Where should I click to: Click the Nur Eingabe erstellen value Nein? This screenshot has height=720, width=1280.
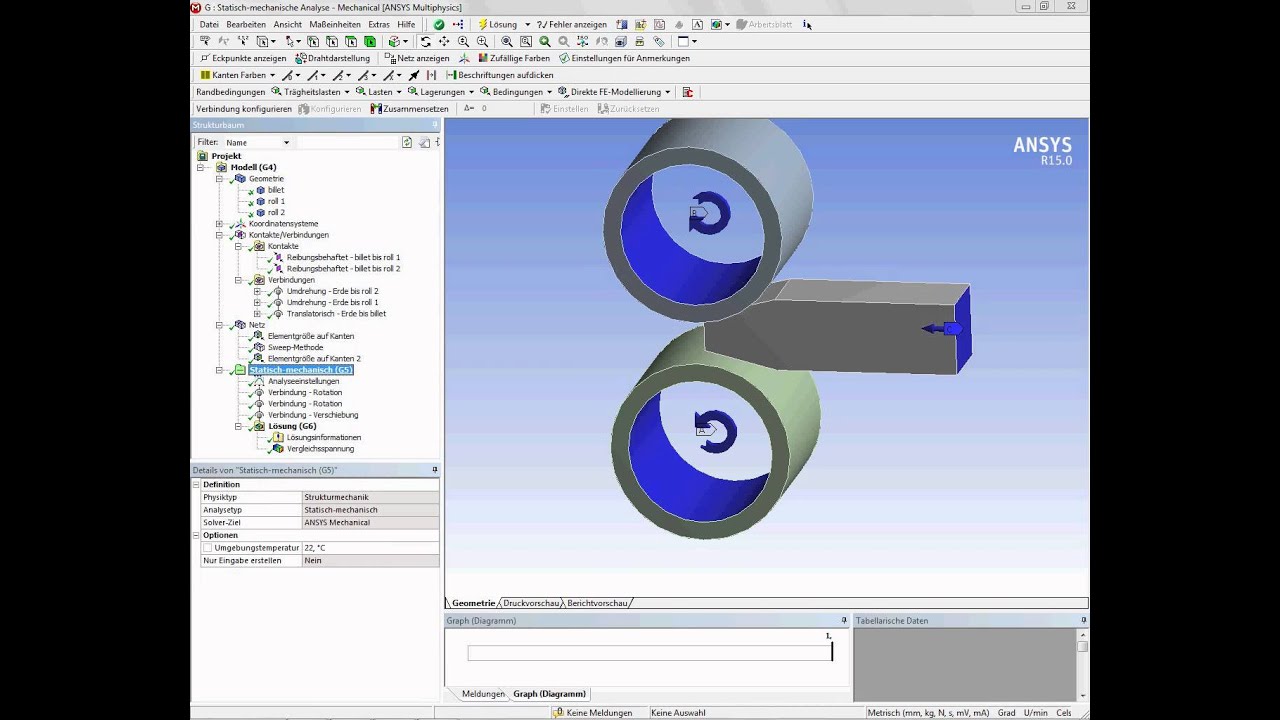[x=370, y=561]
